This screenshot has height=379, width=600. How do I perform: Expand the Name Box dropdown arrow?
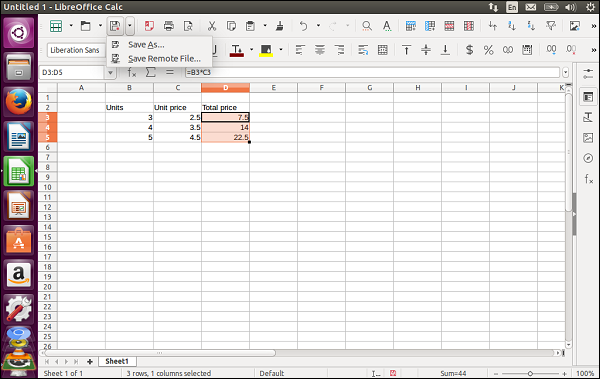[110, 73]
